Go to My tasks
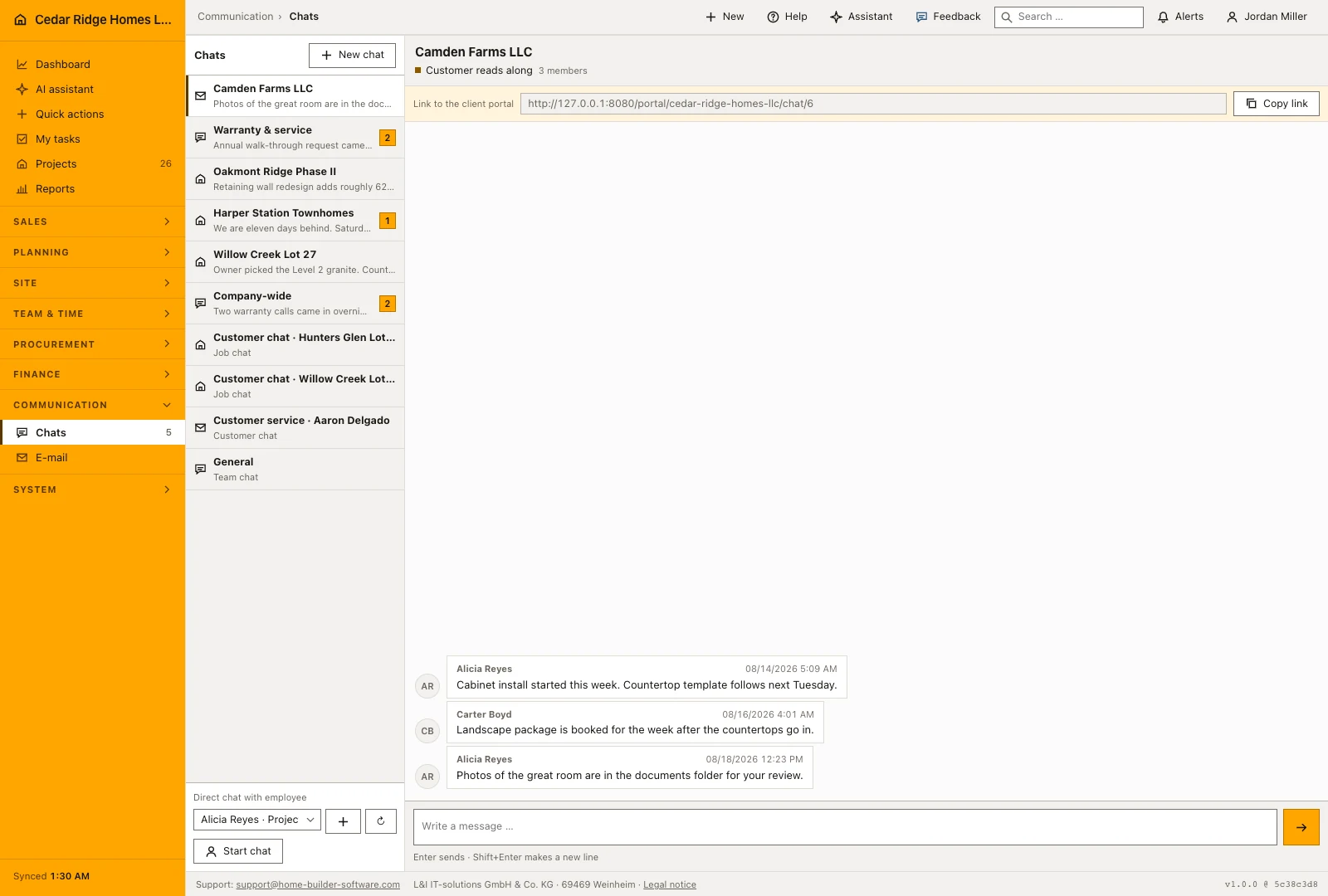The width and height of the screenshot is (1328, 896). point(92,139)
